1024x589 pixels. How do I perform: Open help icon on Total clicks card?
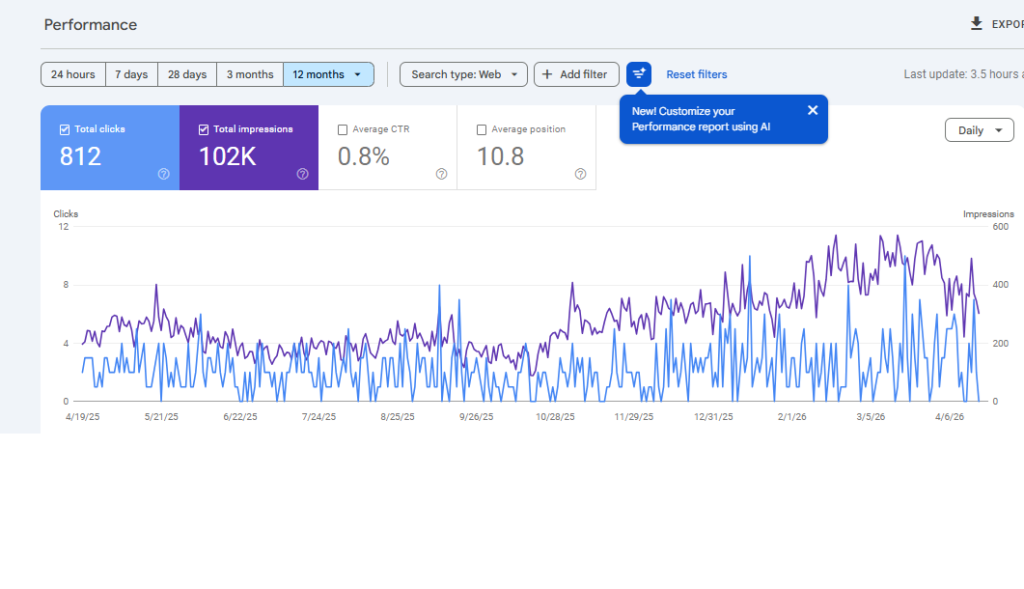point(162,174)
